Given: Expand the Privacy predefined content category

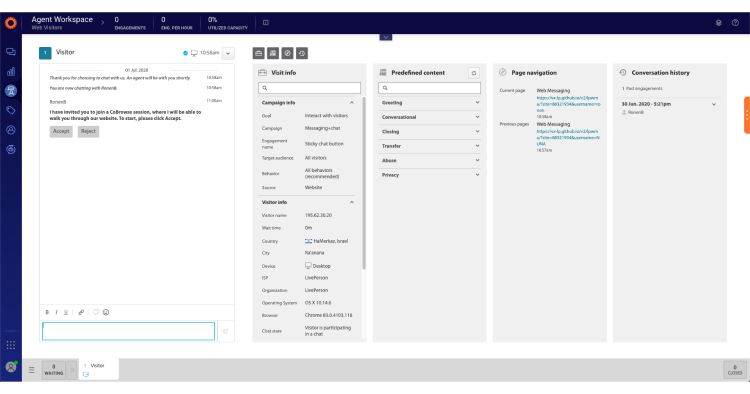Looking at the screenshot, I should click(477, 175).
